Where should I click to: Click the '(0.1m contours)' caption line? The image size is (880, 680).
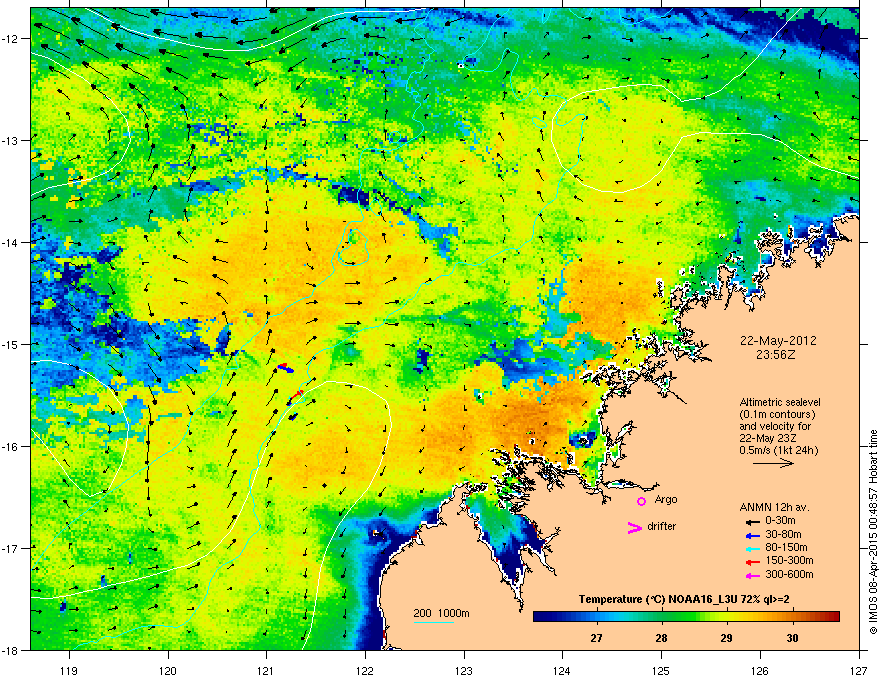click(x=777, y=414)
